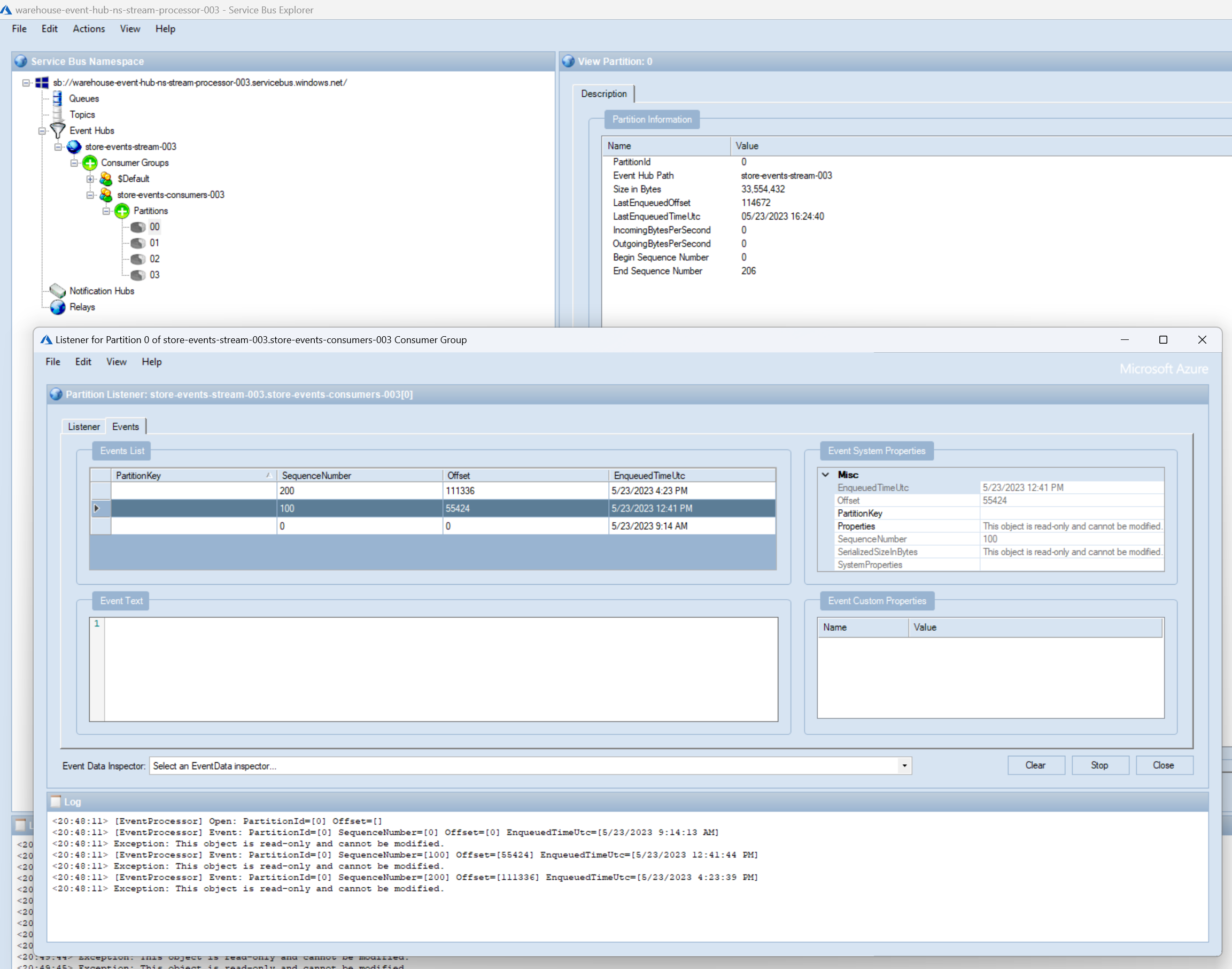Collapse the Misc property category
The image size is (1232, 969).
pos(825,475)
